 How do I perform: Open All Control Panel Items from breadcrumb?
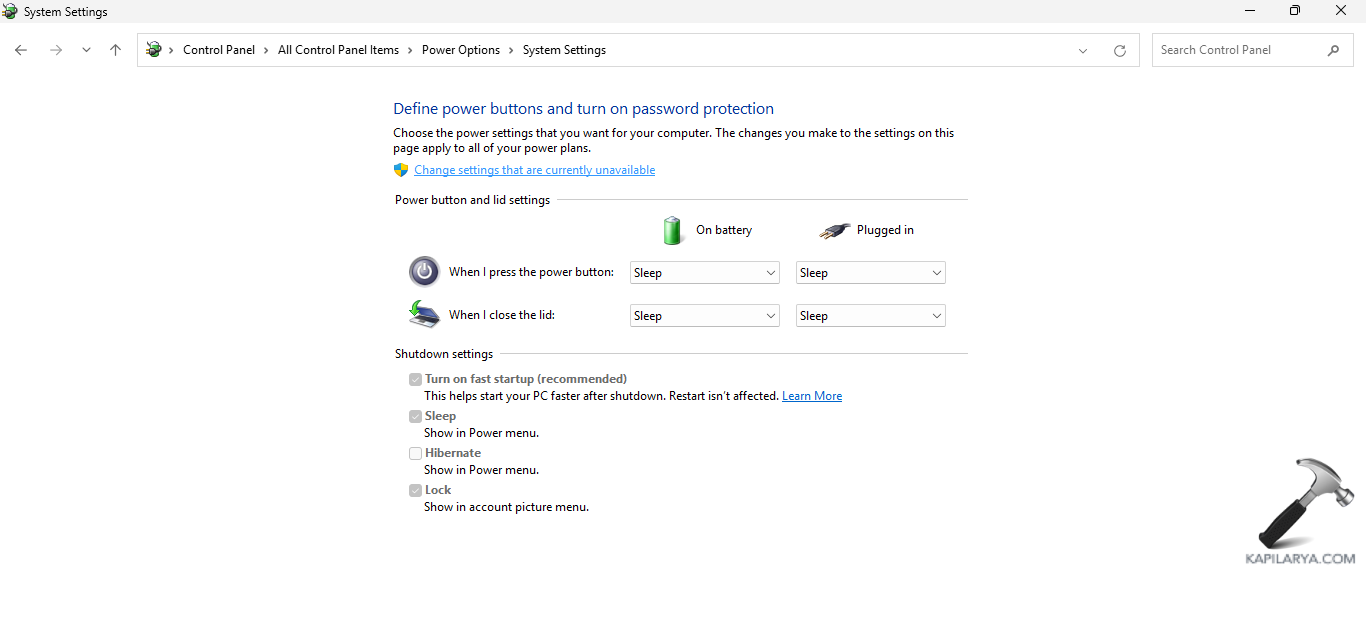click(338, 49)
